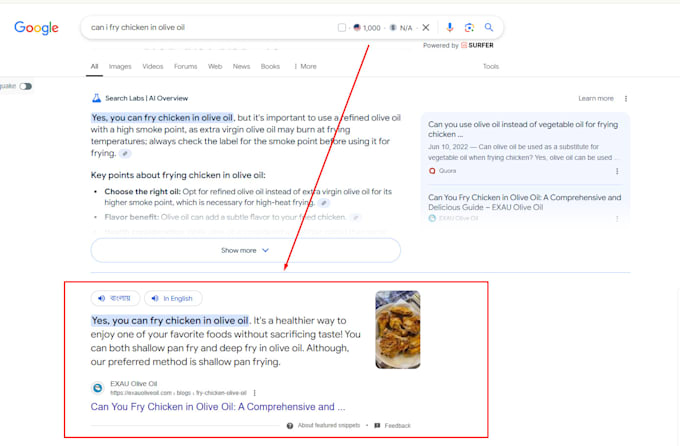
Task: Click the search volume flag icon showing 1,000
Action: click(x=357, y=28)
